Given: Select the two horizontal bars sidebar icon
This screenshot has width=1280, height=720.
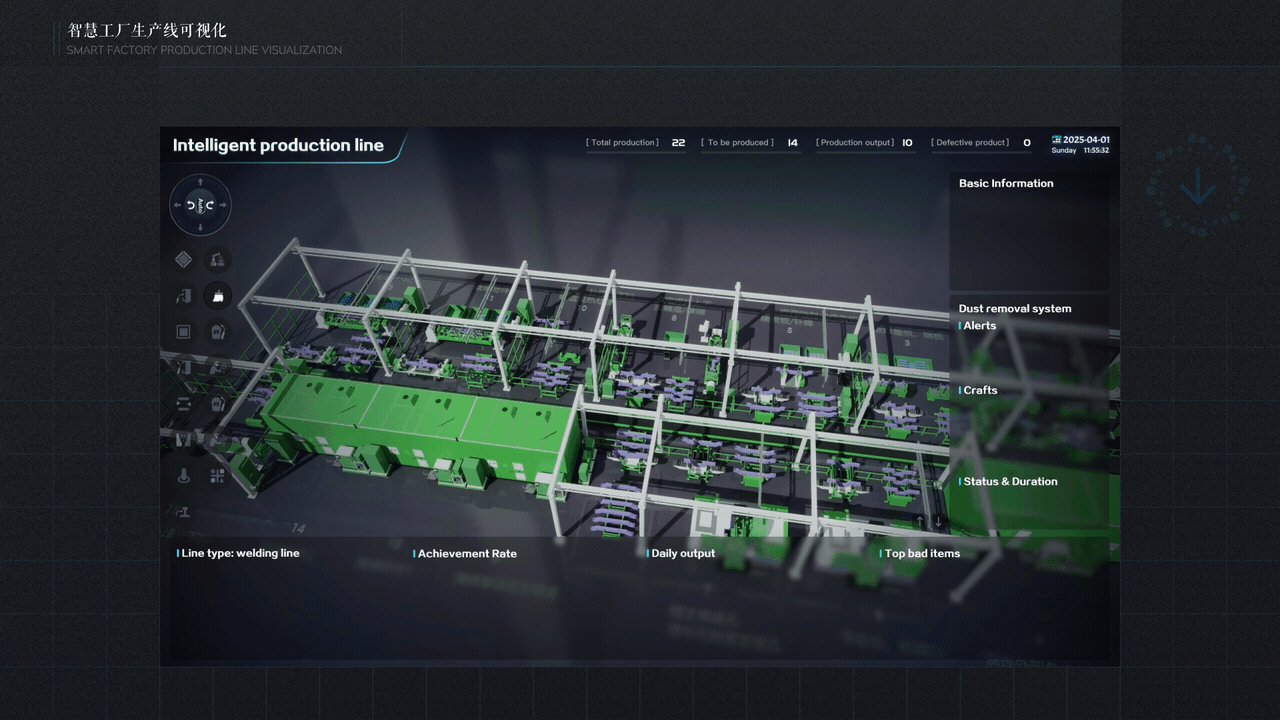Looking at the screenshot, I should click(x=183, y=403).
